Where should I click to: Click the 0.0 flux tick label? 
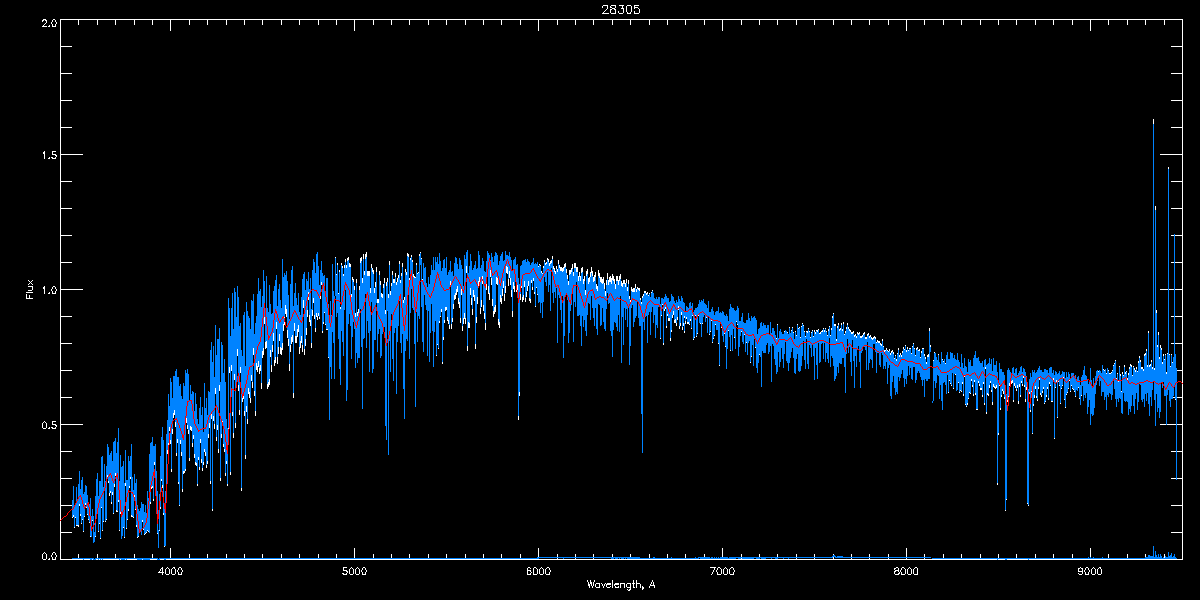pyautogui.click(x=48, y=556)
